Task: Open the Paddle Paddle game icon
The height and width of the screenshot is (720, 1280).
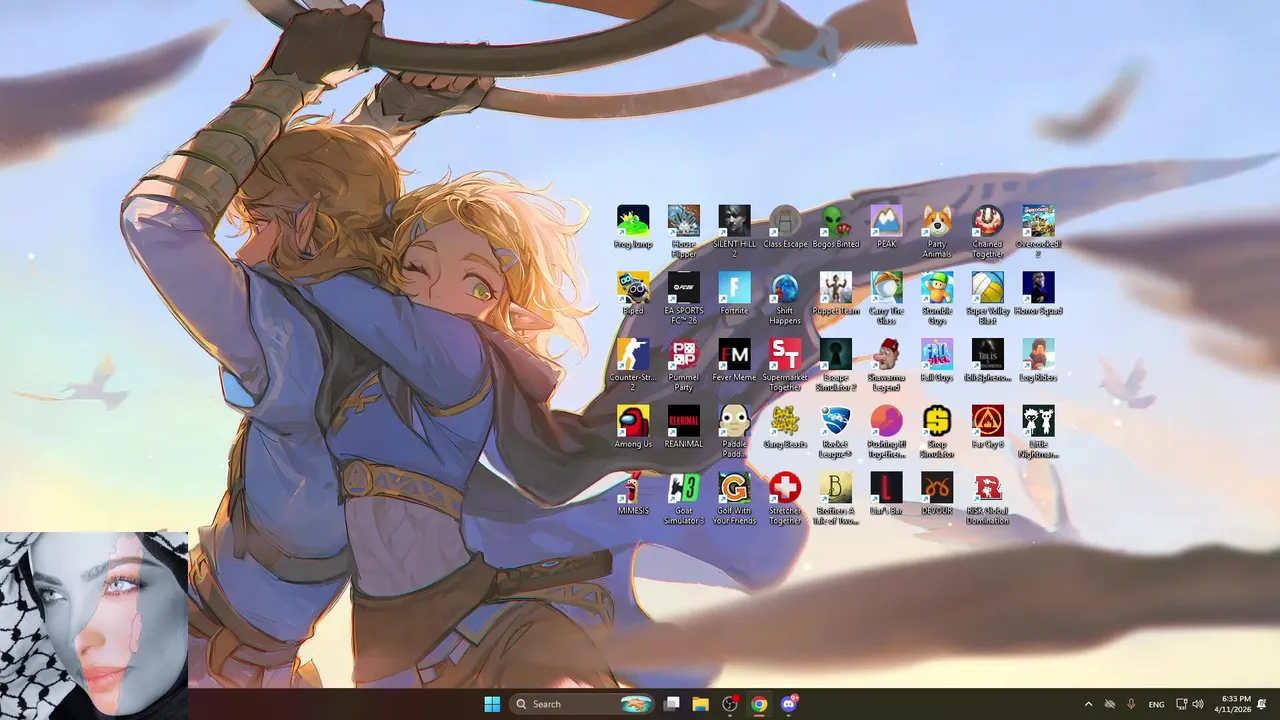Action: (734, 433)
